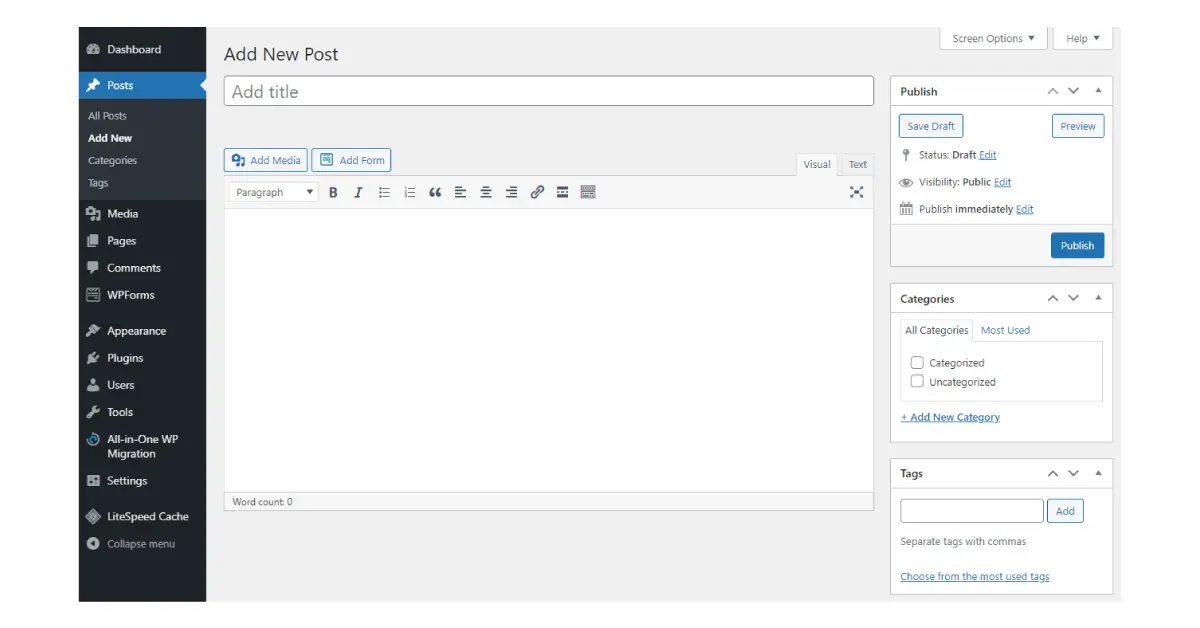
Task: Check the Uncategorized checkbox
Action: 917,382
